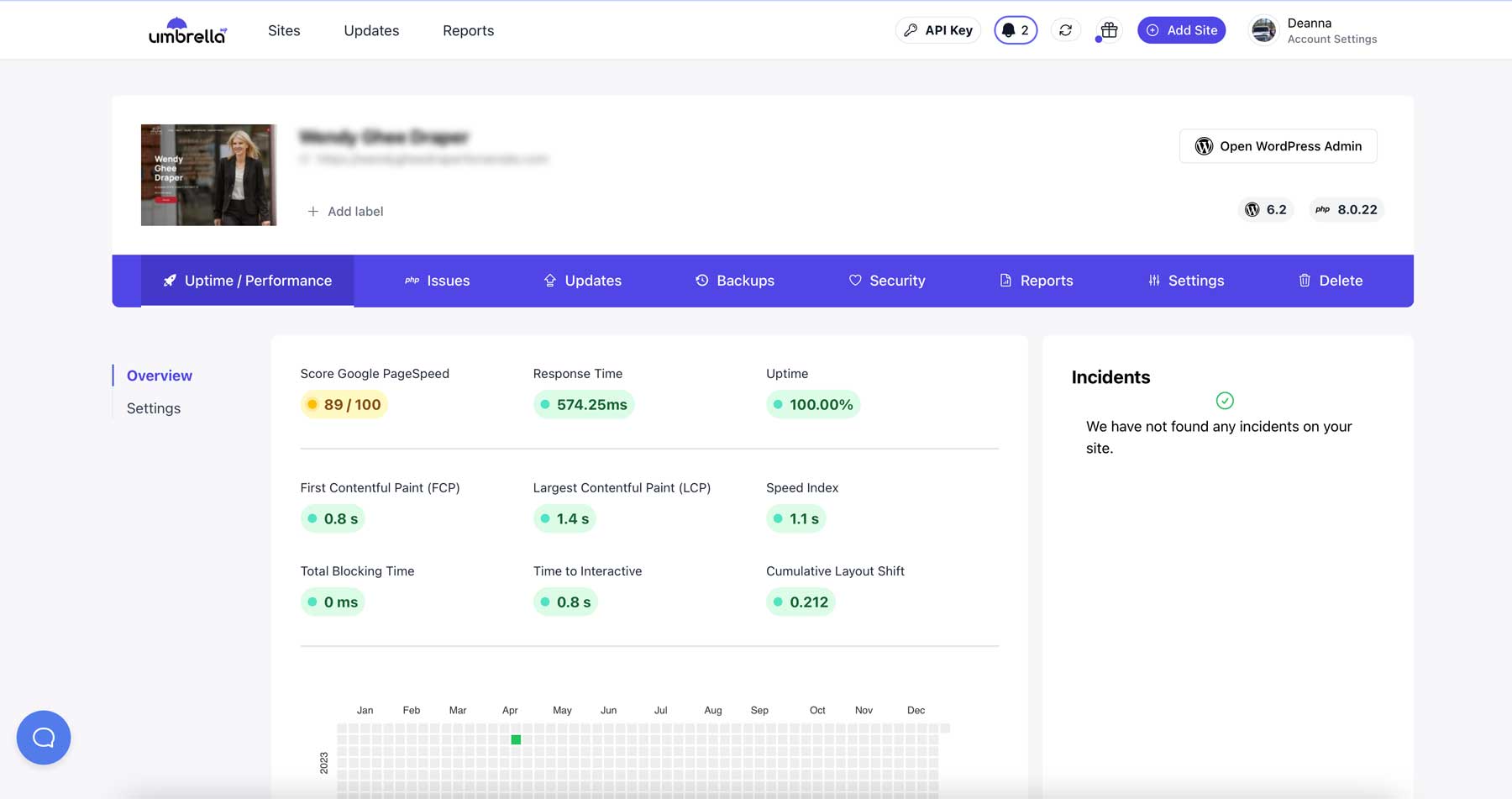Click the Add label link

(344, 211)
